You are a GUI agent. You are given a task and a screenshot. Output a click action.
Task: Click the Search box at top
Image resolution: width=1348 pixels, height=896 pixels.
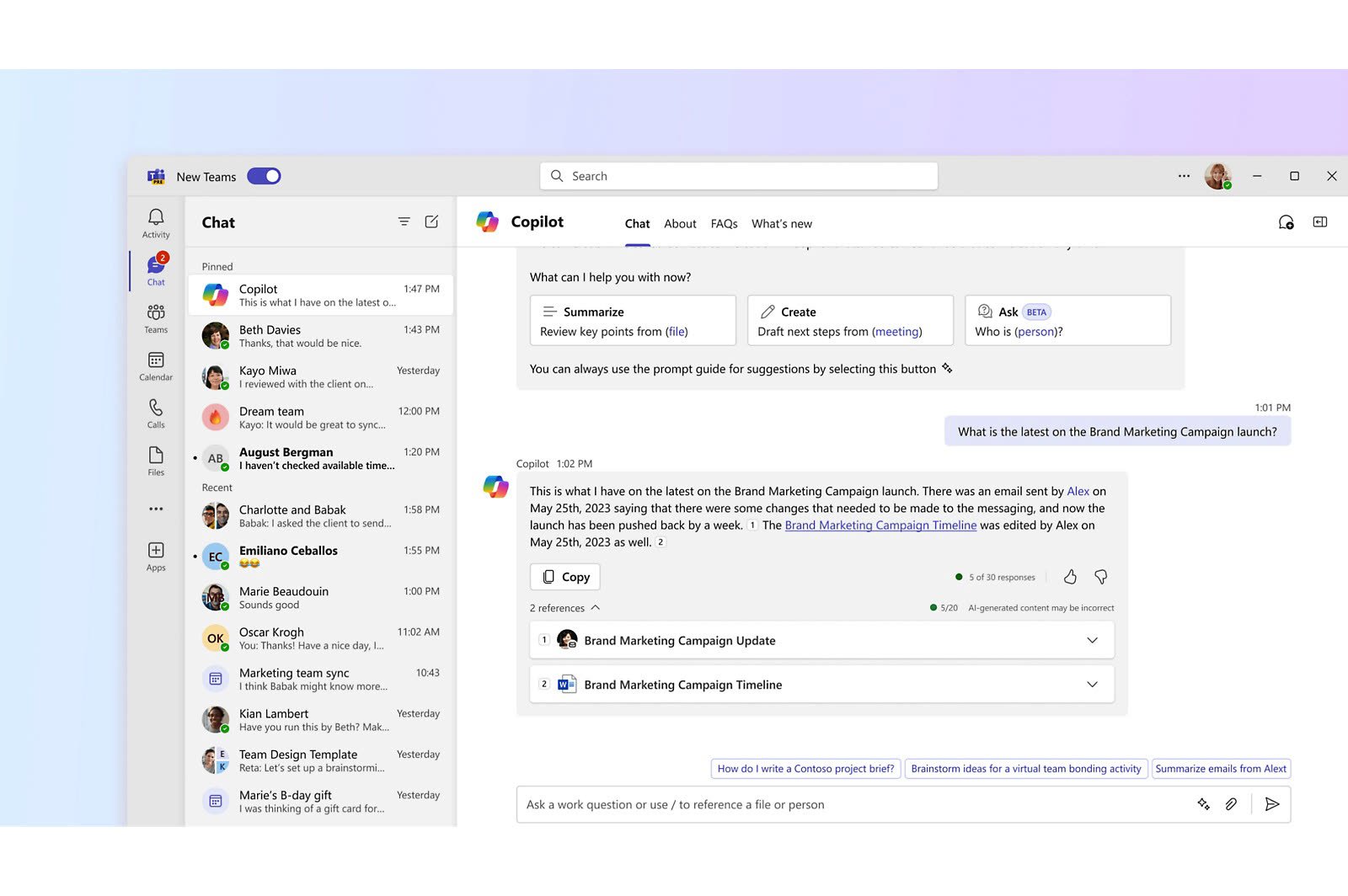click(x=739, y=176)
